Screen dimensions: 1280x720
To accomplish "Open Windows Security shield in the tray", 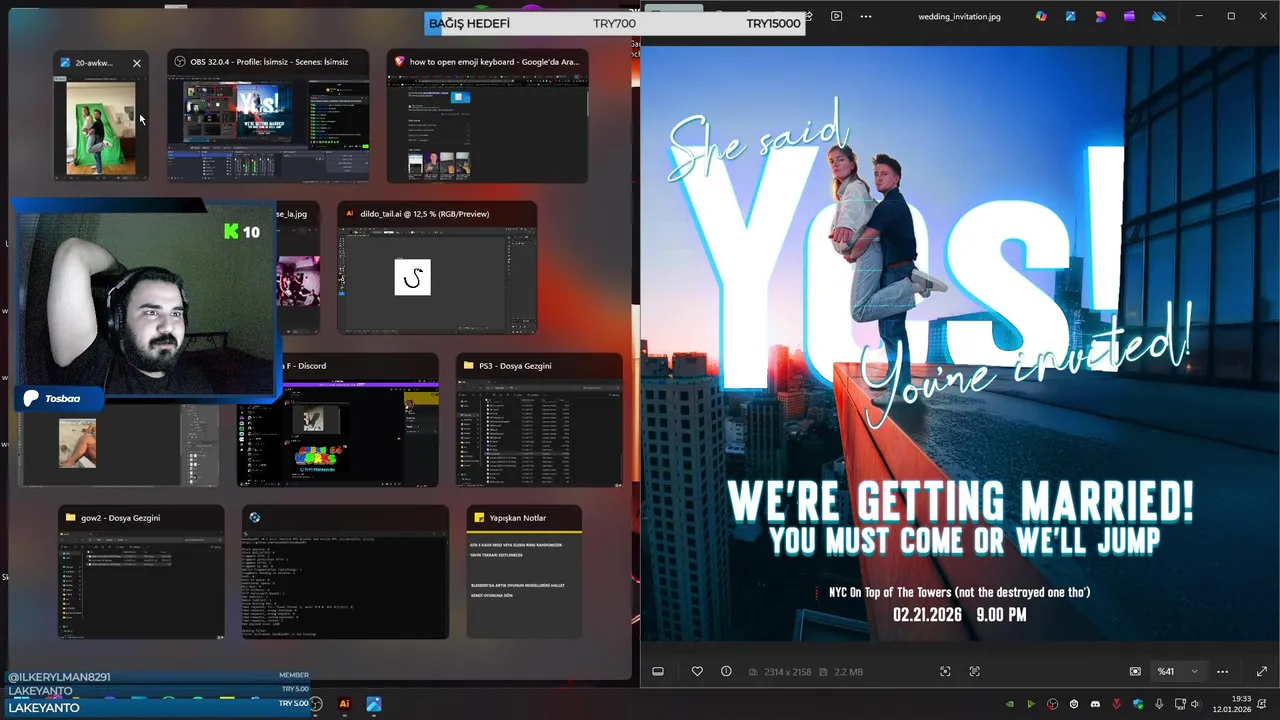I will pyautogui.click(x=1138, y=704).
